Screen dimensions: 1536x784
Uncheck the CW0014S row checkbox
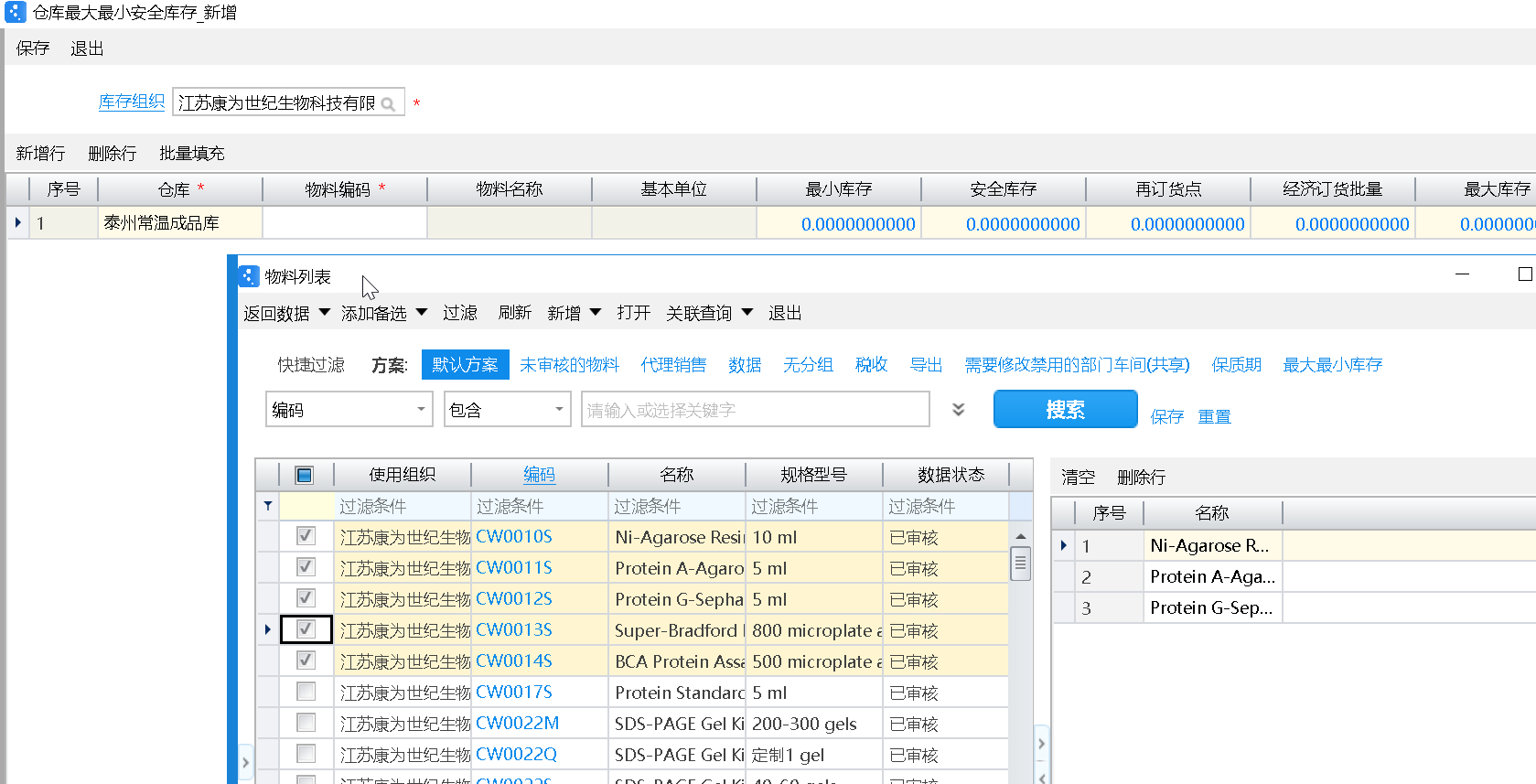coord(306,660)
